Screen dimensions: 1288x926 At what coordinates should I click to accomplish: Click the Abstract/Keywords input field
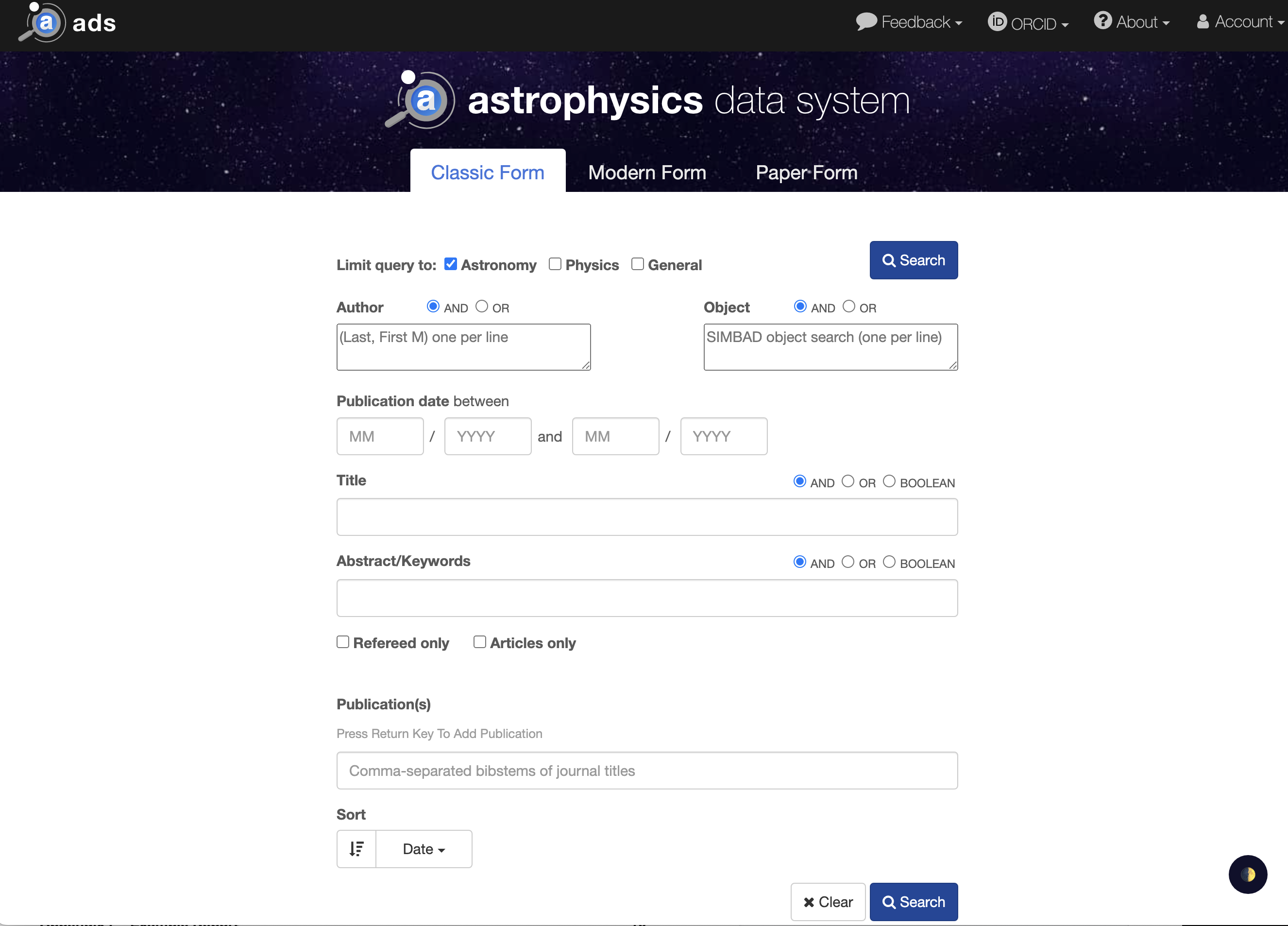point(647,598)
